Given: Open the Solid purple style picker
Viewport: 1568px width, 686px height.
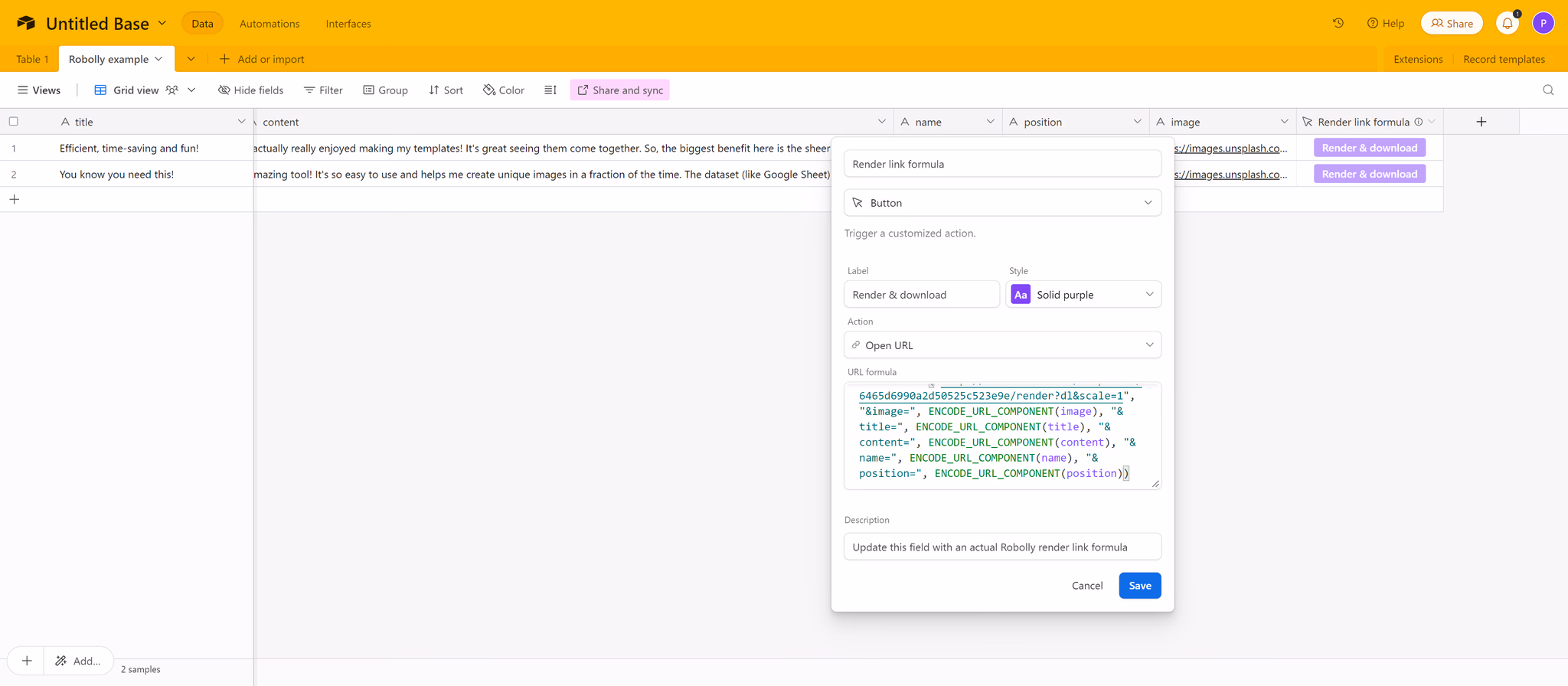Looking at the screenshot, I should click(x=1083, y=295).
